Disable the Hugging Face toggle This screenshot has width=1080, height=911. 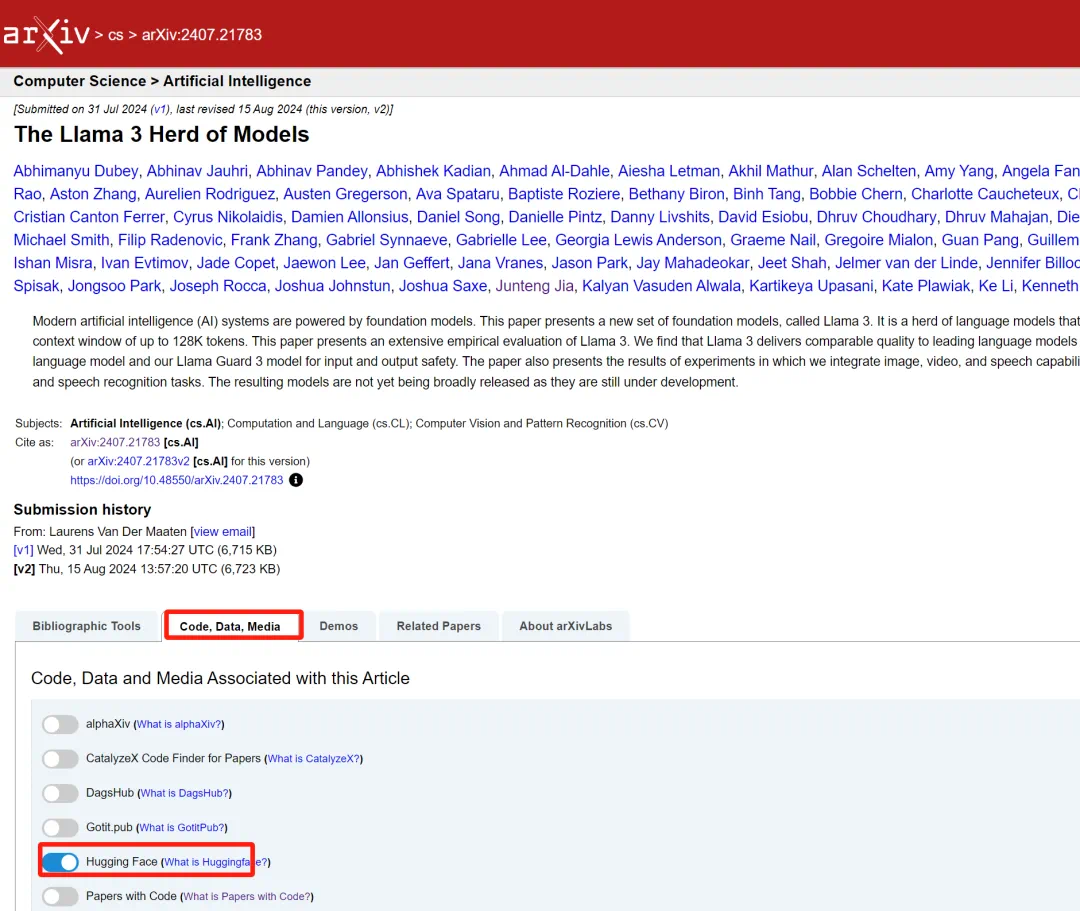click(60, 862)
